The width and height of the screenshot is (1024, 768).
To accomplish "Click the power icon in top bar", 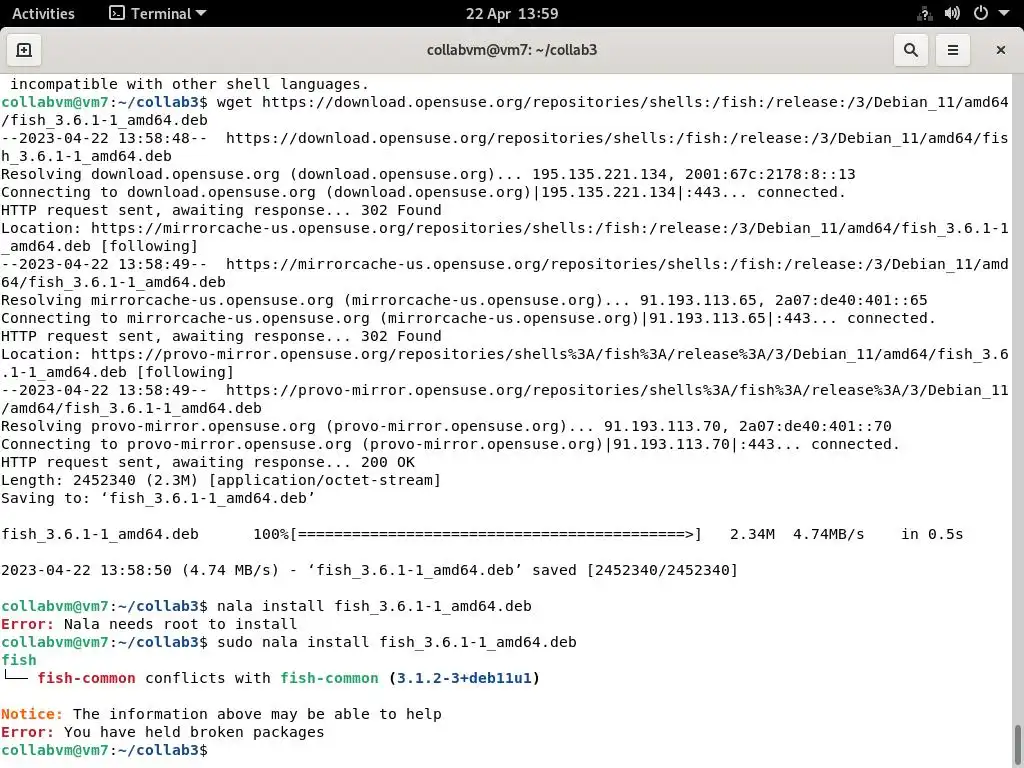I will [980, 14].
